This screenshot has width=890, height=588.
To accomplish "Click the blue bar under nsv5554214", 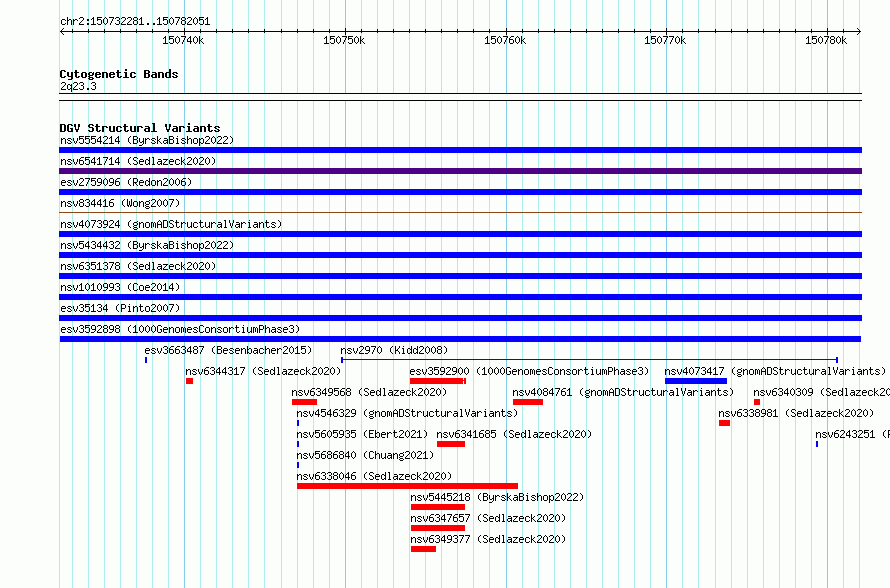I will coord(460,150).
